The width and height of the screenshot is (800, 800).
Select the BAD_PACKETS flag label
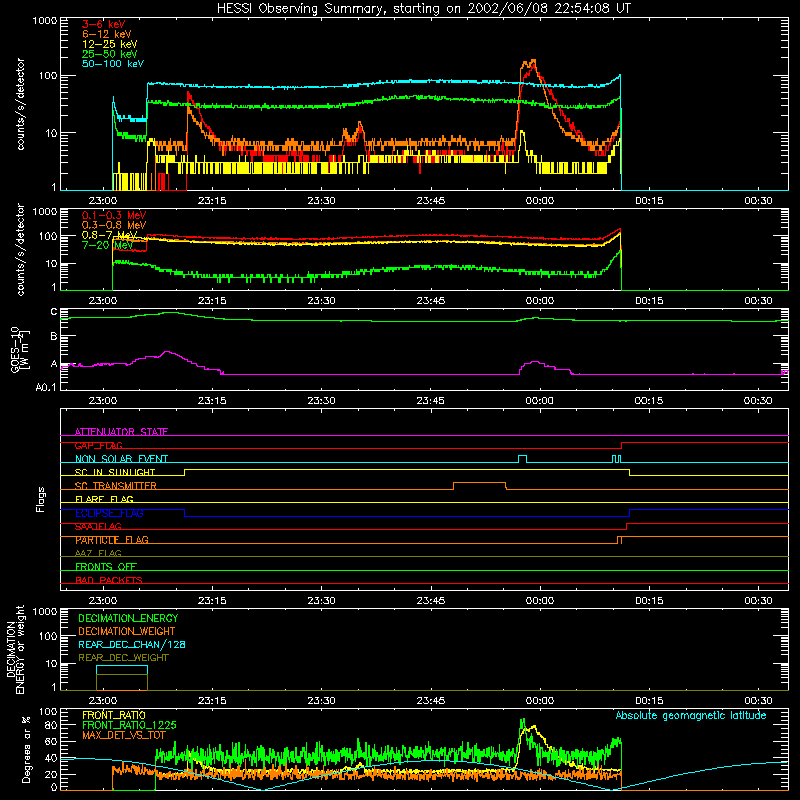pos(109,580)
